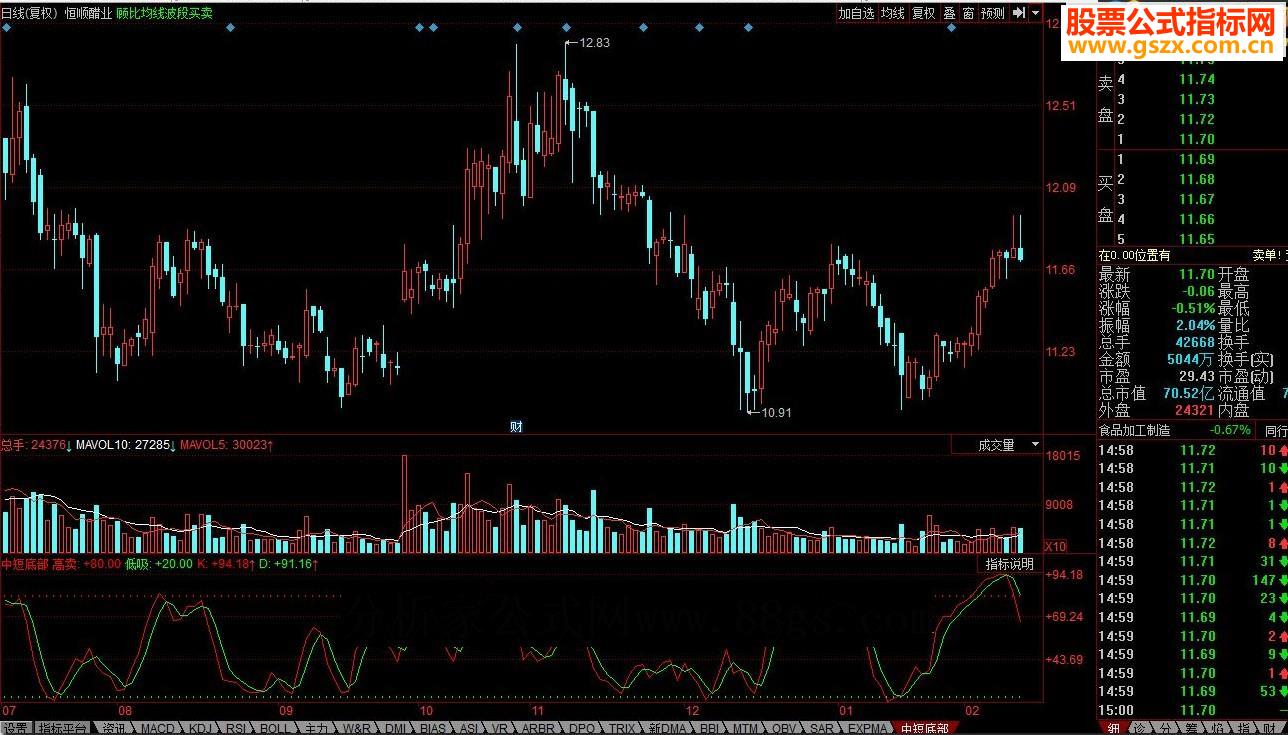Click the sell-1 price 11.70 row
The height and width of the screenshot is (735, 1288).
(x=1193, y=139)
